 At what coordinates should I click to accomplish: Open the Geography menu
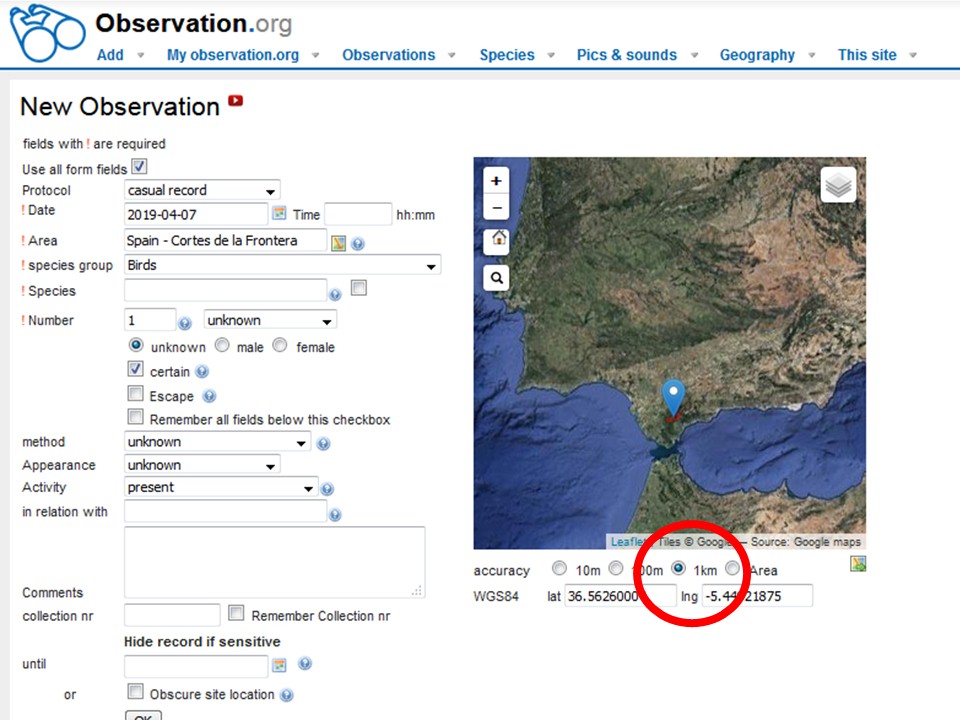(x=757, y=55)
